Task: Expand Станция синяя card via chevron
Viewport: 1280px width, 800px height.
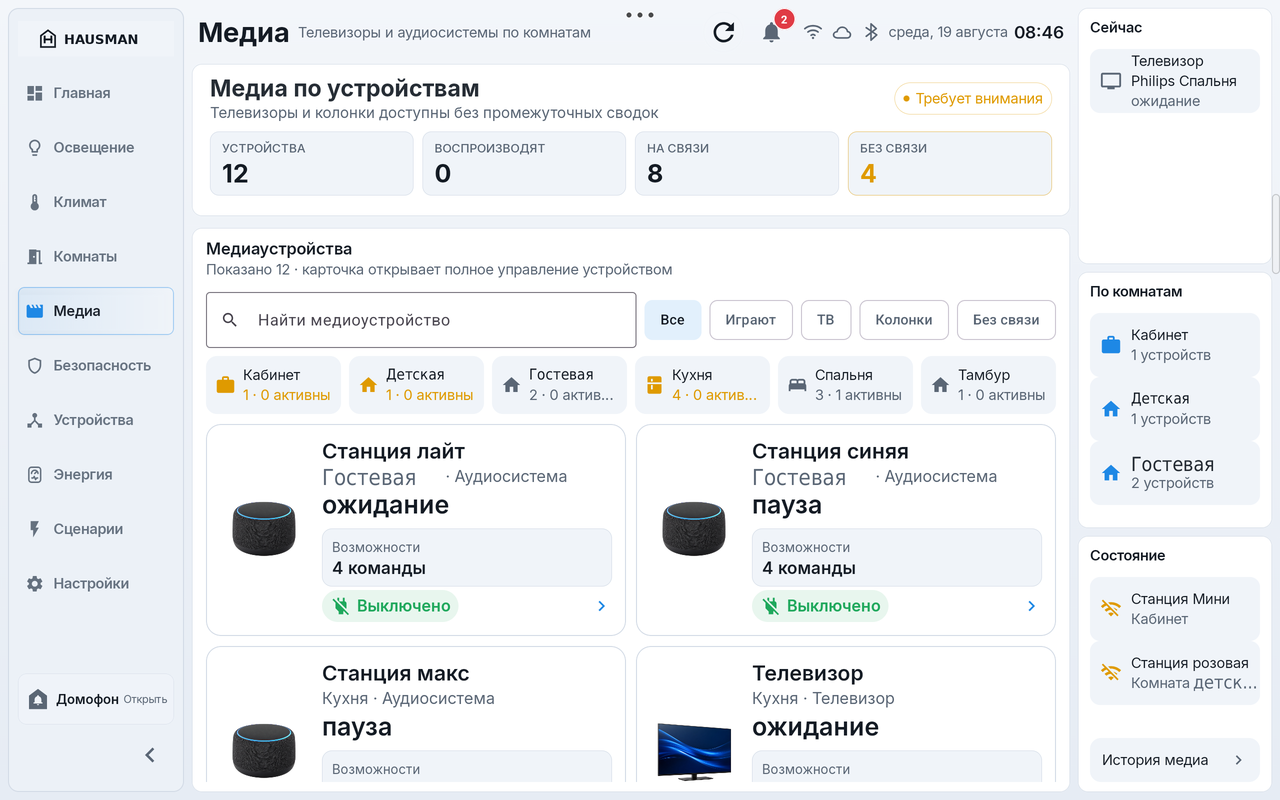Action: coord(1031,606)
